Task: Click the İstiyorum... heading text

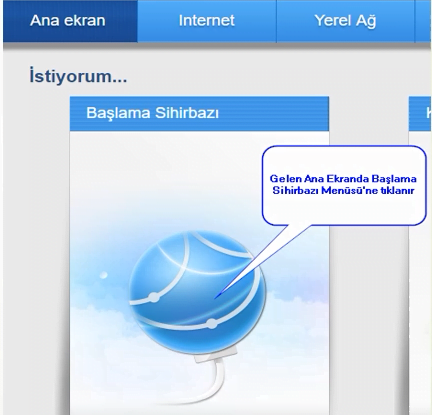Action: (78, 76)
